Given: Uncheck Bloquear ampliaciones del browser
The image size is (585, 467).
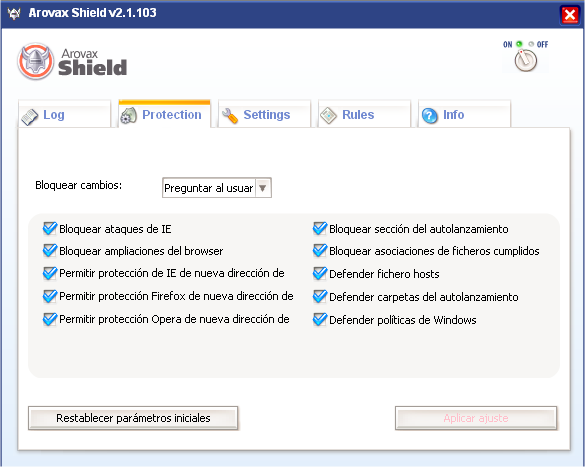Looking at the screenshot, I should point(50,251).
